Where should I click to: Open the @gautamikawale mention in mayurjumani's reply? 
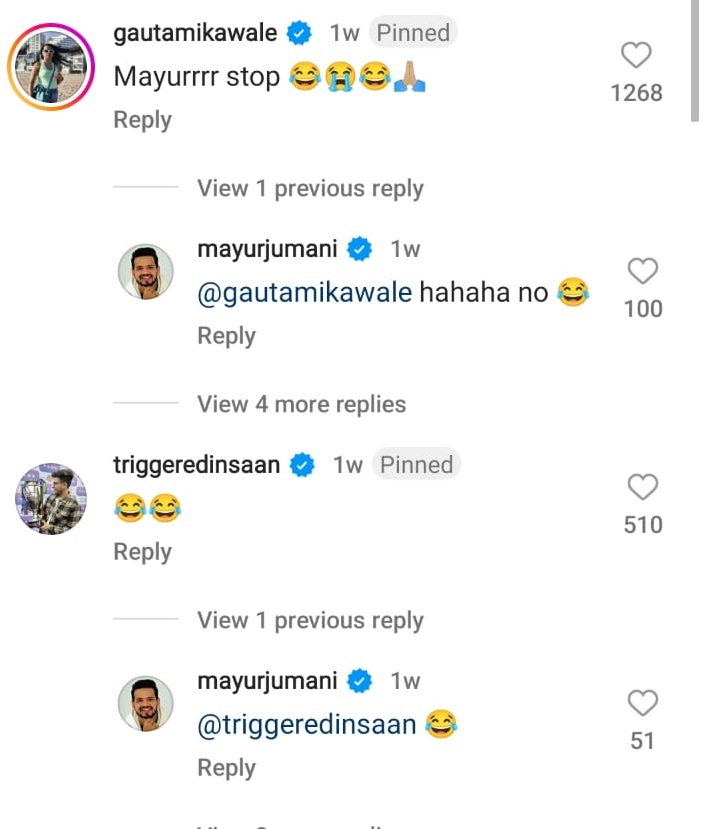[304, 293]
